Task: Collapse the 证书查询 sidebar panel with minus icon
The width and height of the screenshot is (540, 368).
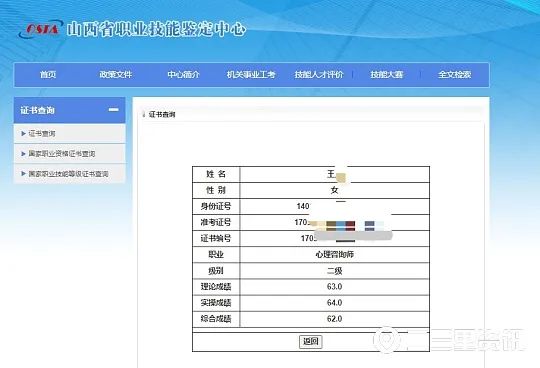Action: pyautogui.click(x=113, y=110)
